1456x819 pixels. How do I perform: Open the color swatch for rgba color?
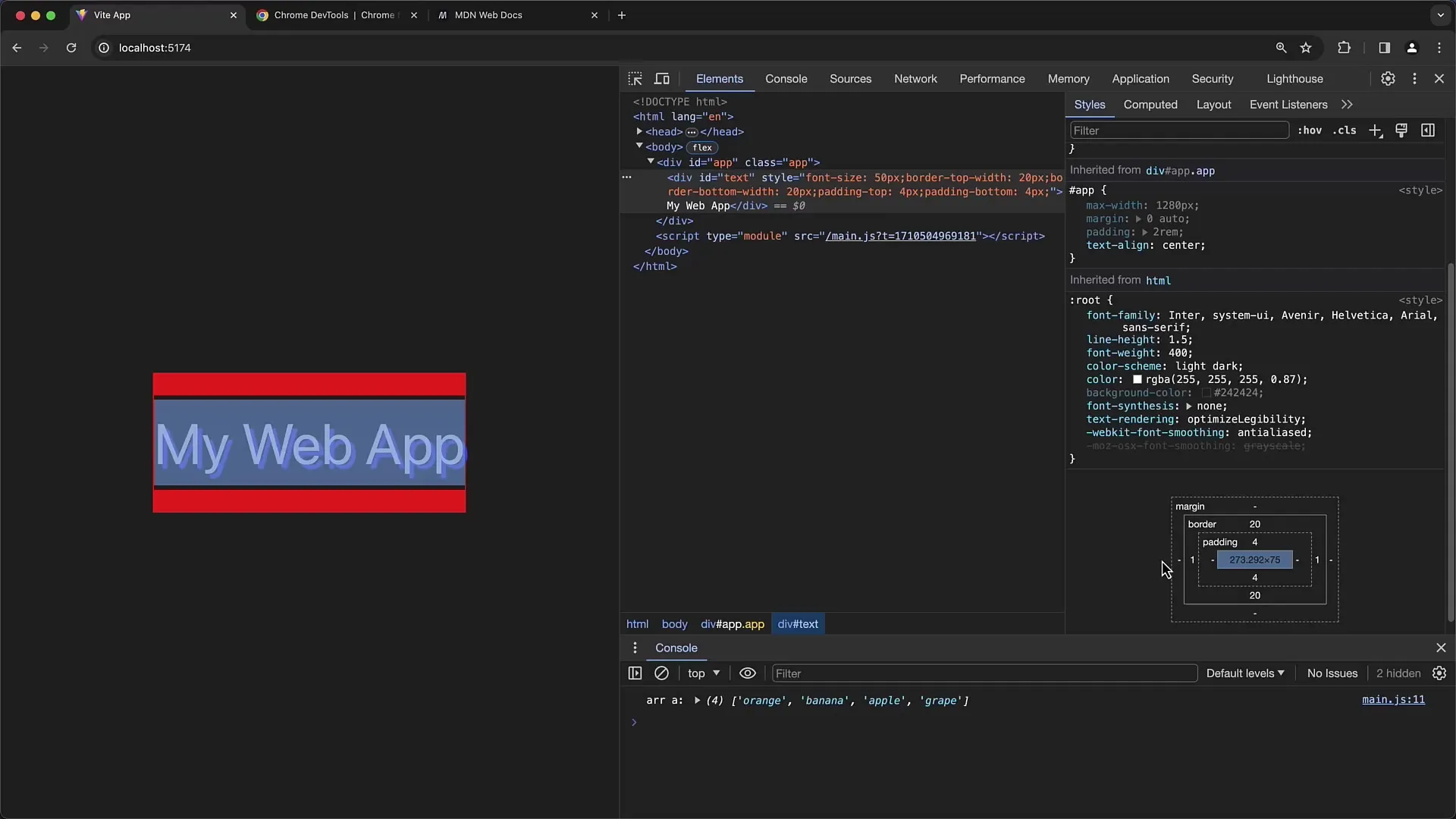(1137, 379)
